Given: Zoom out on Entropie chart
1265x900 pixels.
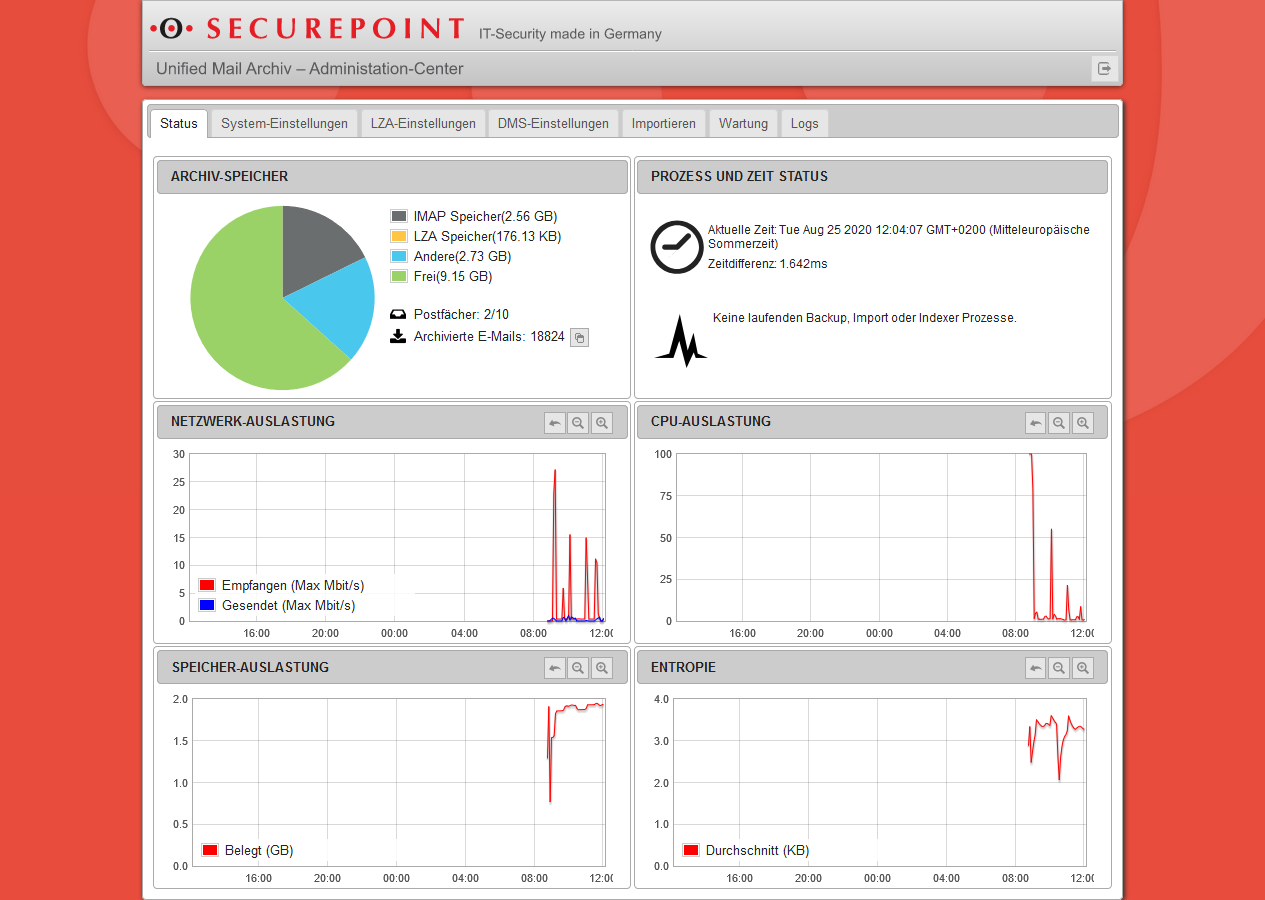Looking at the screenshot, I should pos(1059,668).
